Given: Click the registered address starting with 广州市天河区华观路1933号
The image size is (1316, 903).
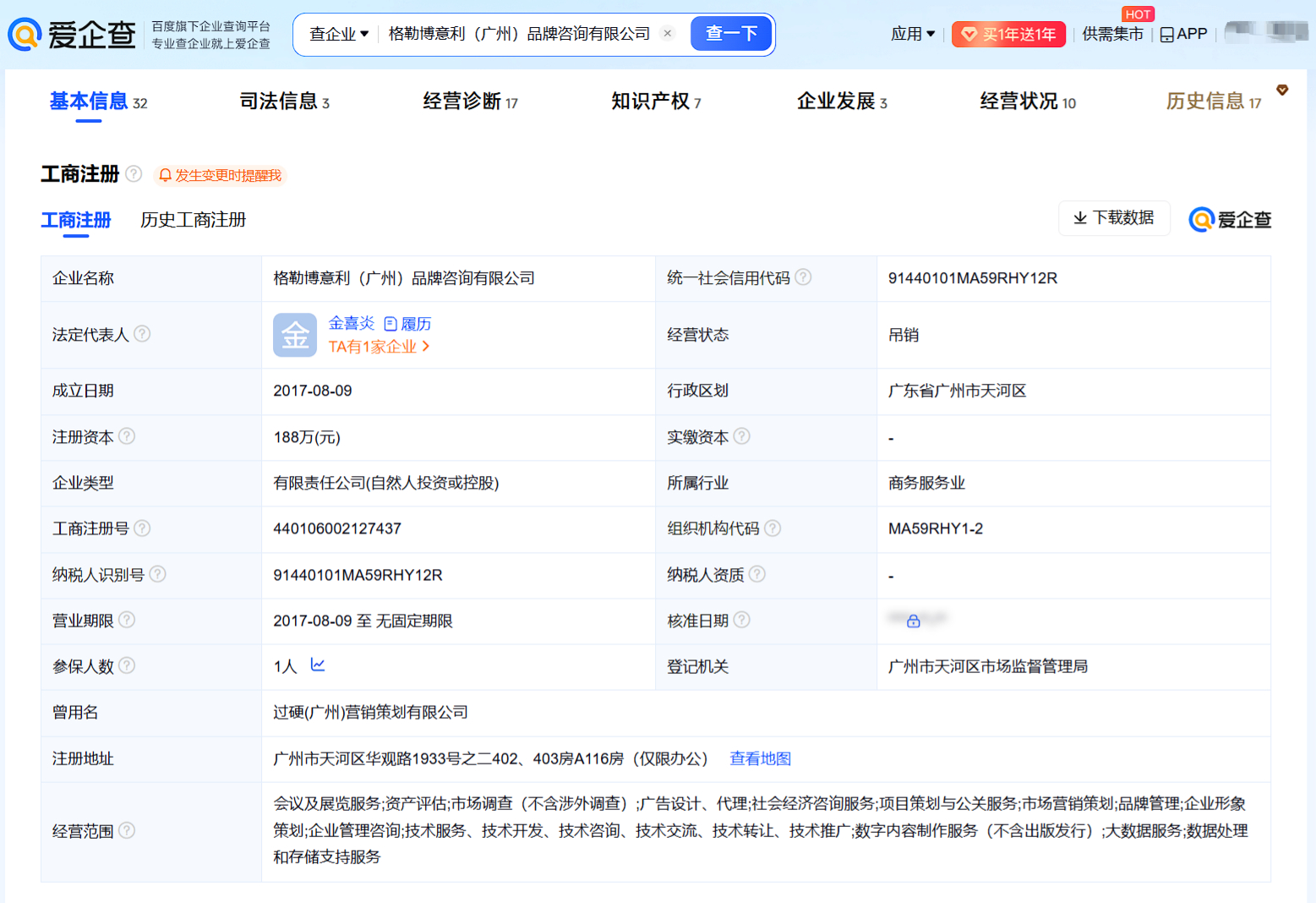Looking at the screenshot, I should tap(491, 759).
